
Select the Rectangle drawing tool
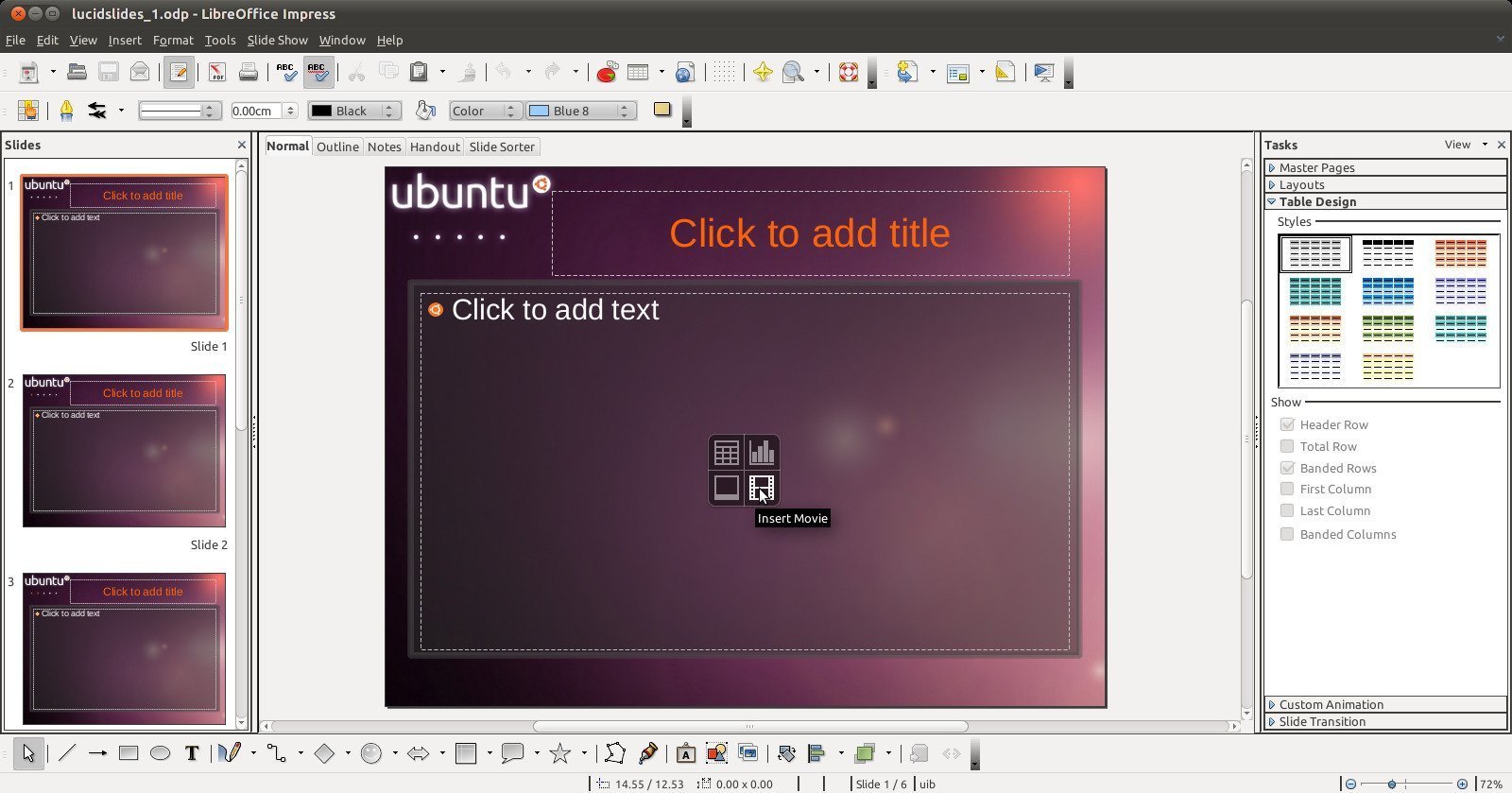click(x=129, y=753)
